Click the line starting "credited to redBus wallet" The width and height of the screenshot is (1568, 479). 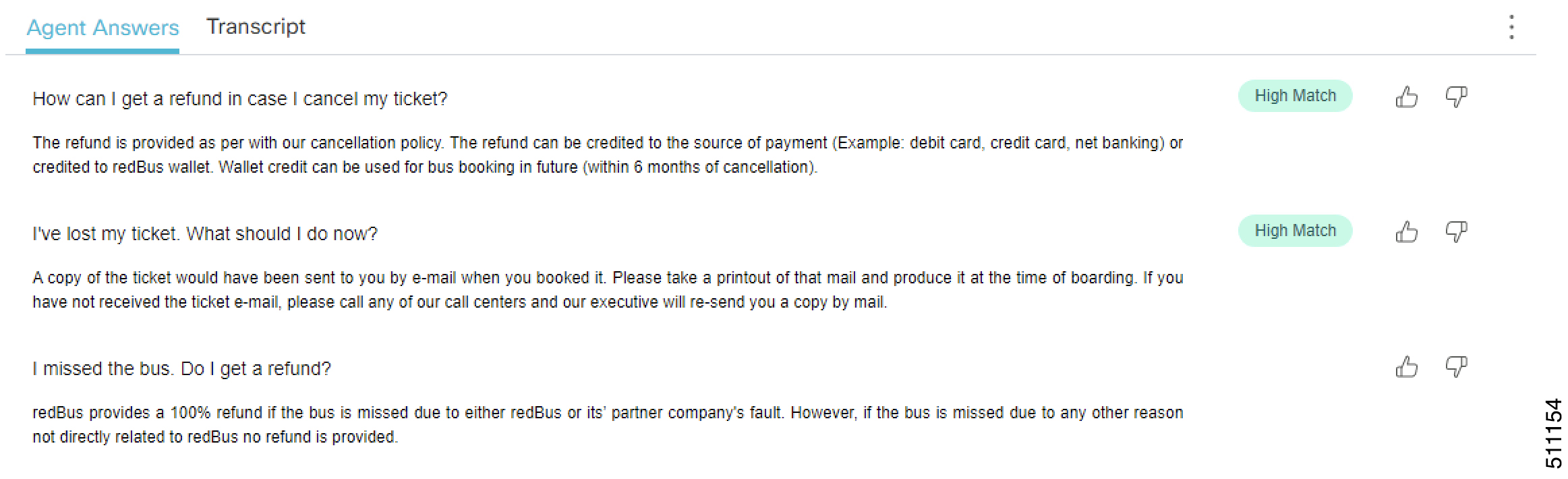point(425,167)
